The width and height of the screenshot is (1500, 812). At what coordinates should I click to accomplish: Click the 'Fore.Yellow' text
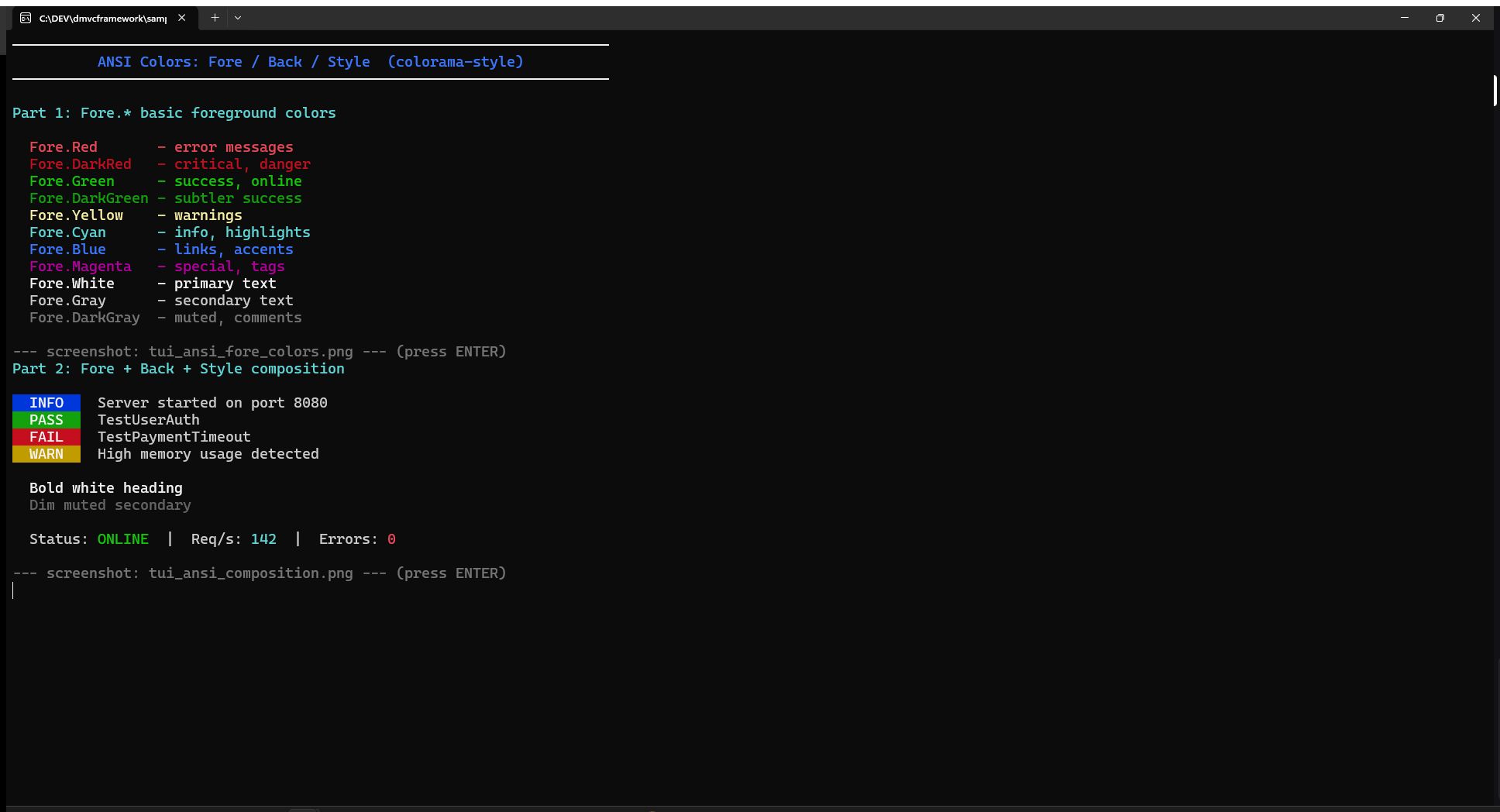(x=77, y=215)
